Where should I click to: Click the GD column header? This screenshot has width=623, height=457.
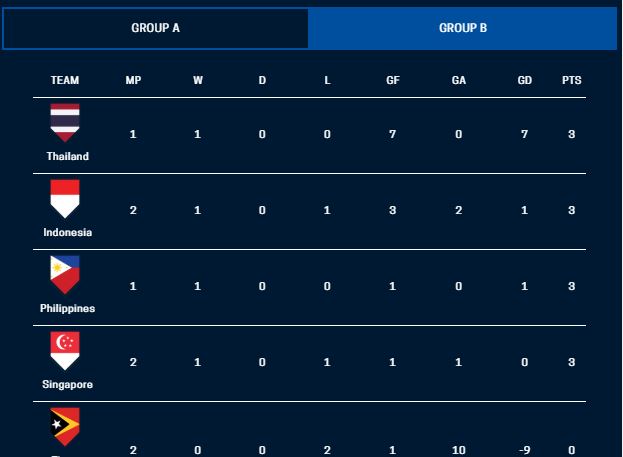(x=524, y=80)
